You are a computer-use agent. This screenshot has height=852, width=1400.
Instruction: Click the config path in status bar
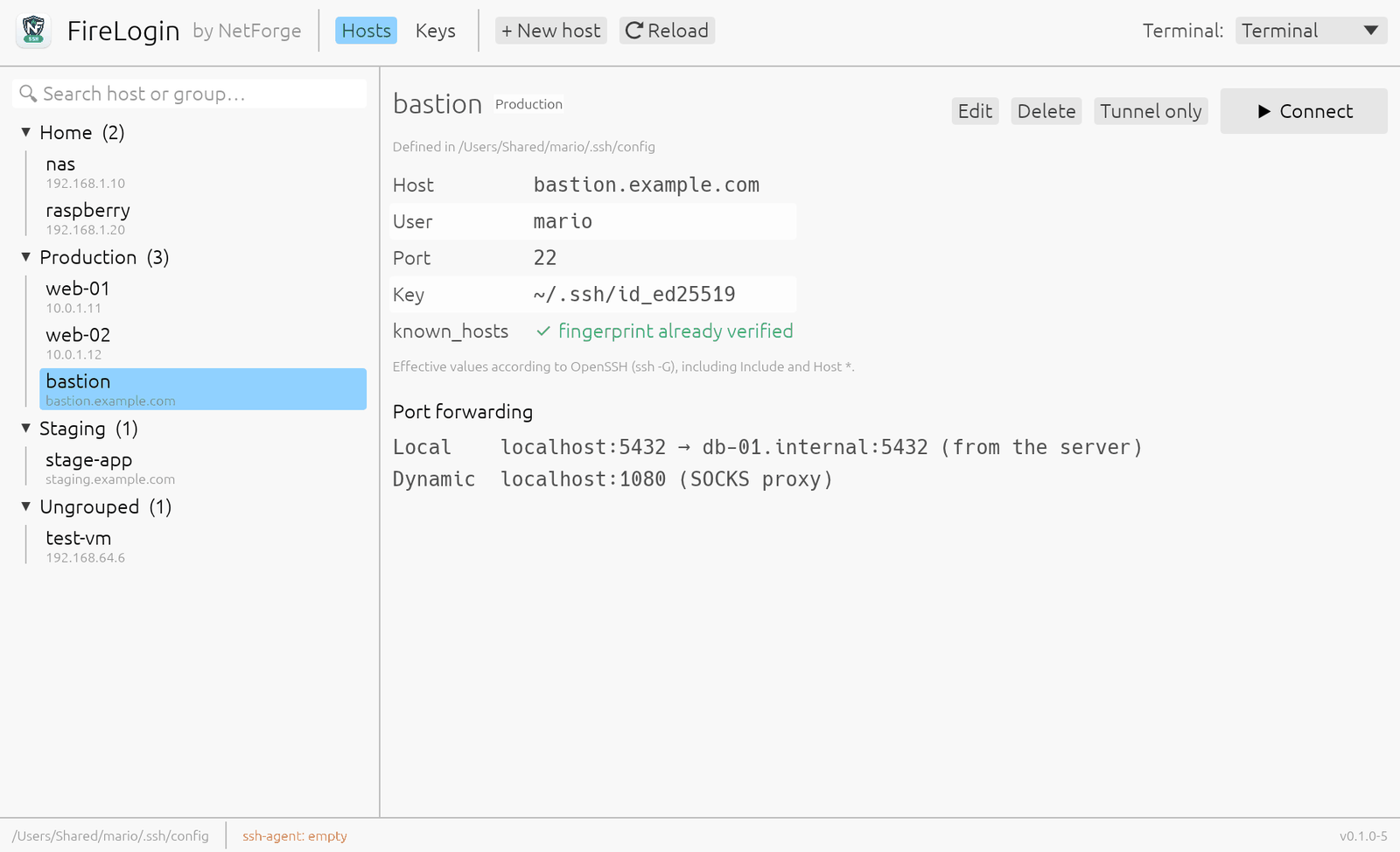(x=110, y=836)
